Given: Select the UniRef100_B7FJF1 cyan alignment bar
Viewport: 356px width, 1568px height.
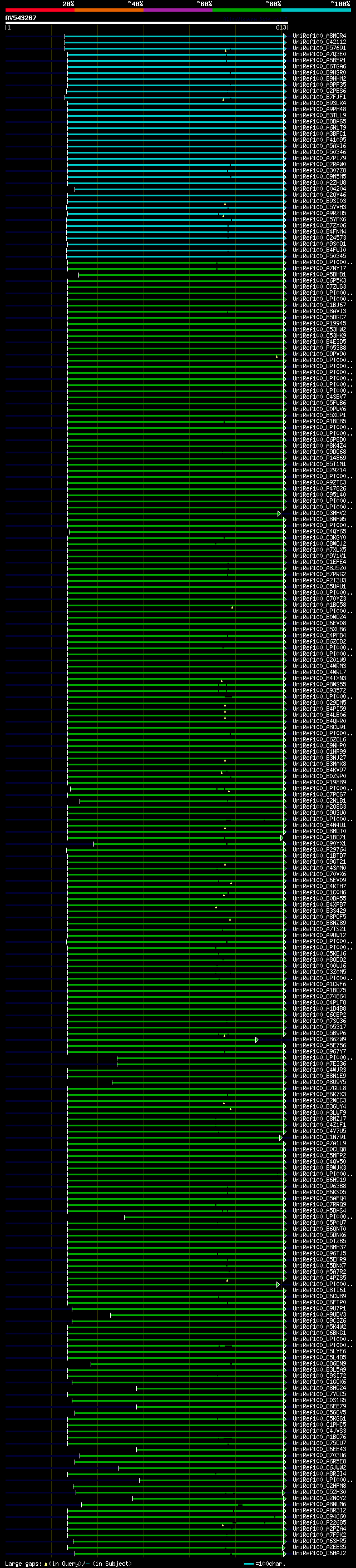Looking at the screenshot, I should (175, 97).
